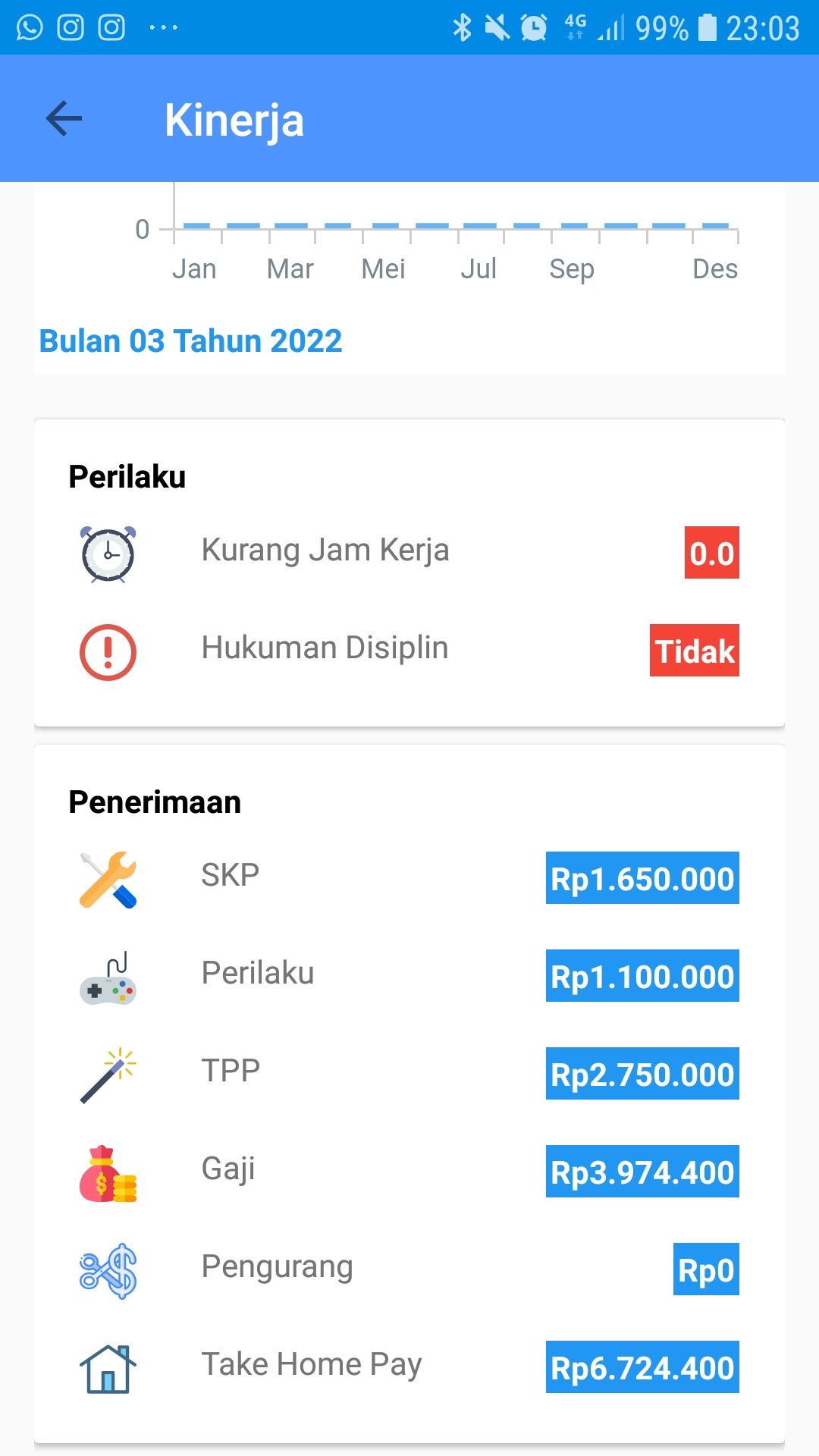The height and width of the screenshot is (1456, 819).
Task: Tap the magic wand TPP icon
Action: [108, 1075]
